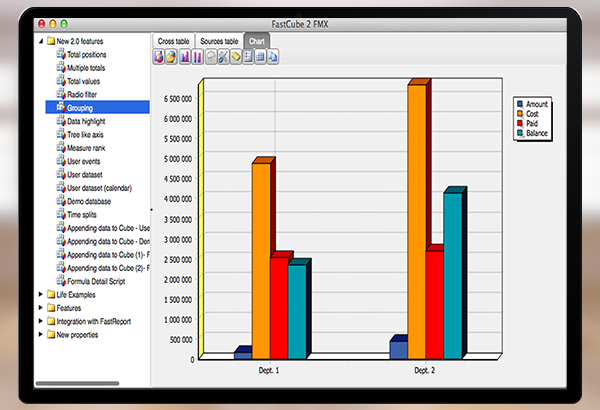Click the cube icon beside Measure rank
600x410 pixels.
[61, 148]
